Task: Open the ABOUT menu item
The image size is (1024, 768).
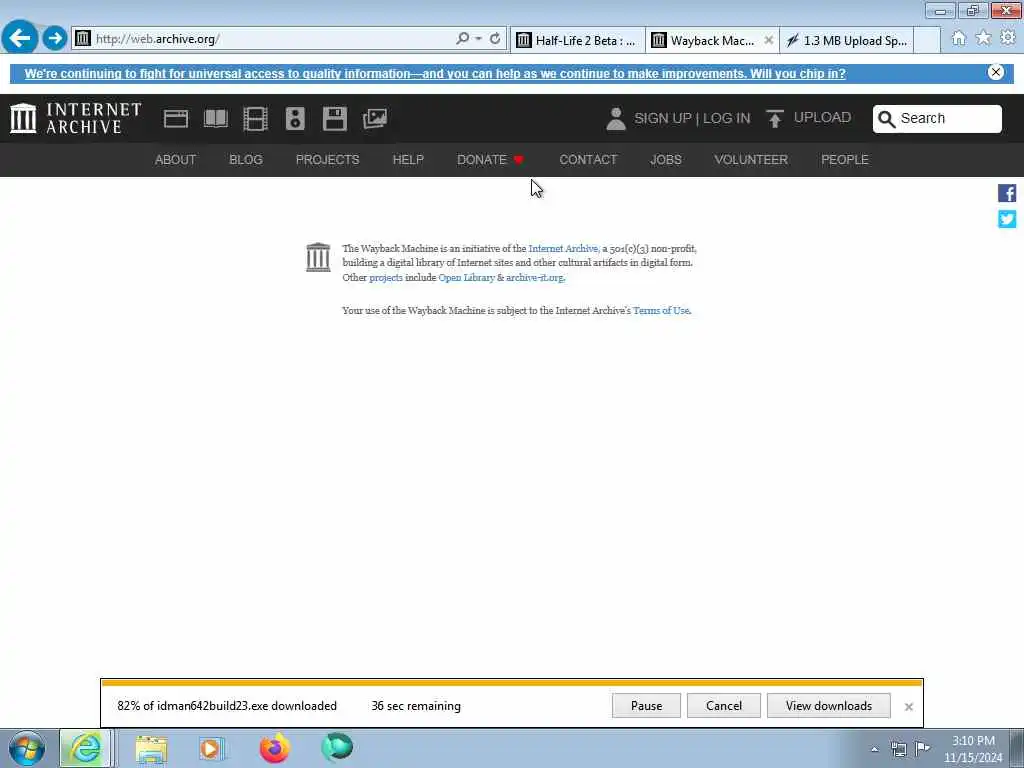Action: point(175,160)
